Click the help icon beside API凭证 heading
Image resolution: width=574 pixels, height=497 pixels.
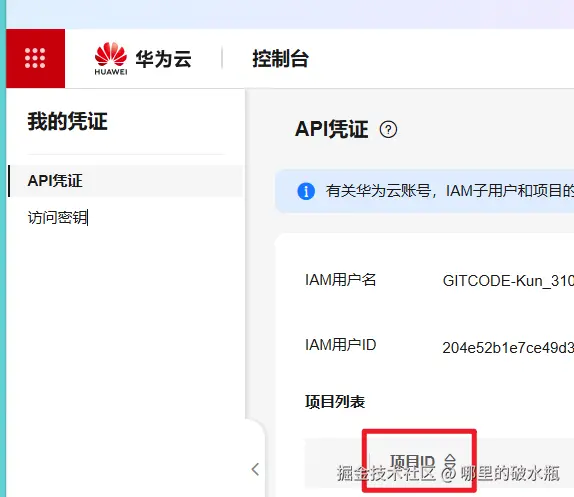[388, 129]
